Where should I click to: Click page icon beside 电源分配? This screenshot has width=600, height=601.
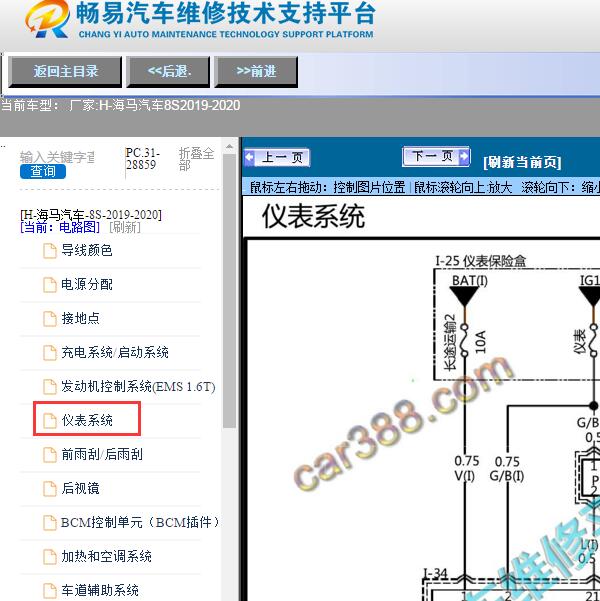tap(49, 285)
